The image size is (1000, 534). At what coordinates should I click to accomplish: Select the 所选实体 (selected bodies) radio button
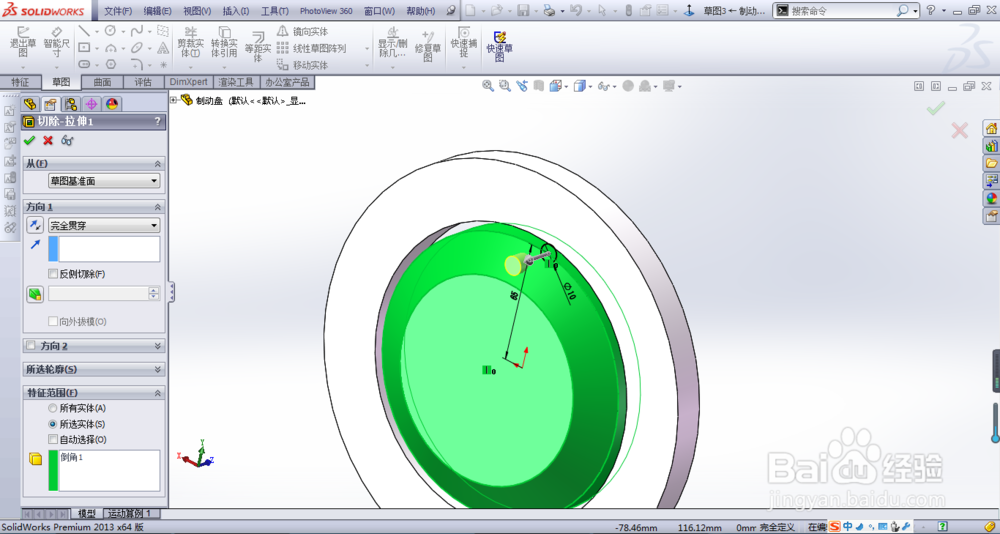[53, 424]
